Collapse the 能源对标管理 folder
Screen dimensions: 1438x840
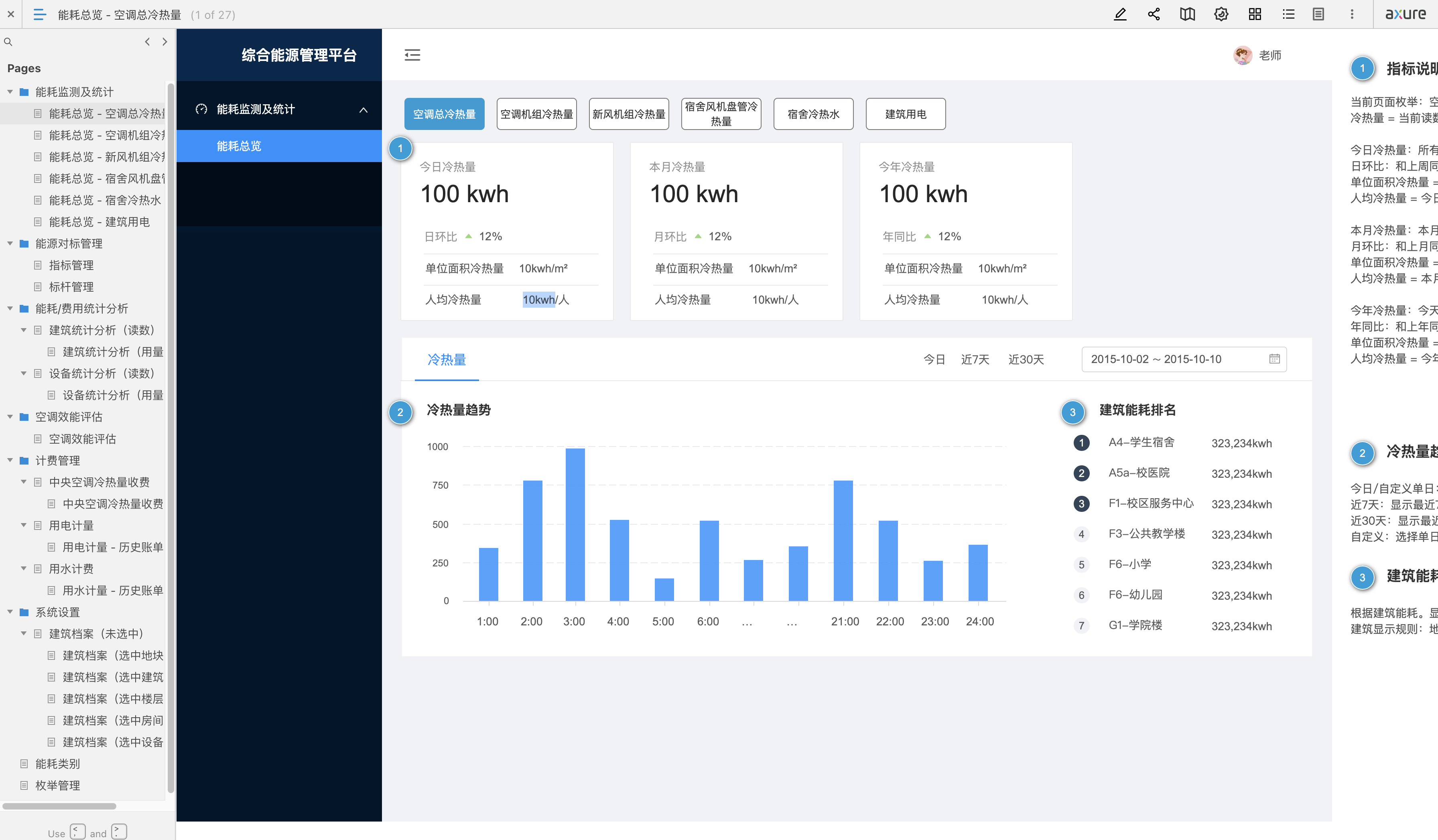tap(10, 243)
